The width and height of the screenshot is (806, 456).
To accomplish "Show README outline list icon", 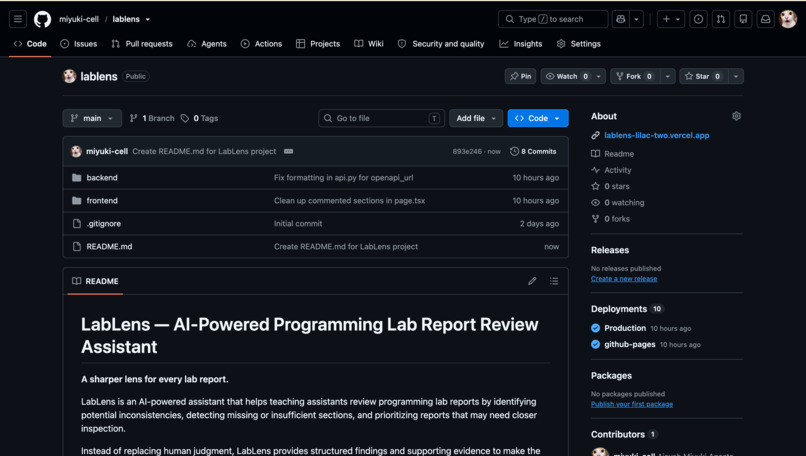I will 554,281.
